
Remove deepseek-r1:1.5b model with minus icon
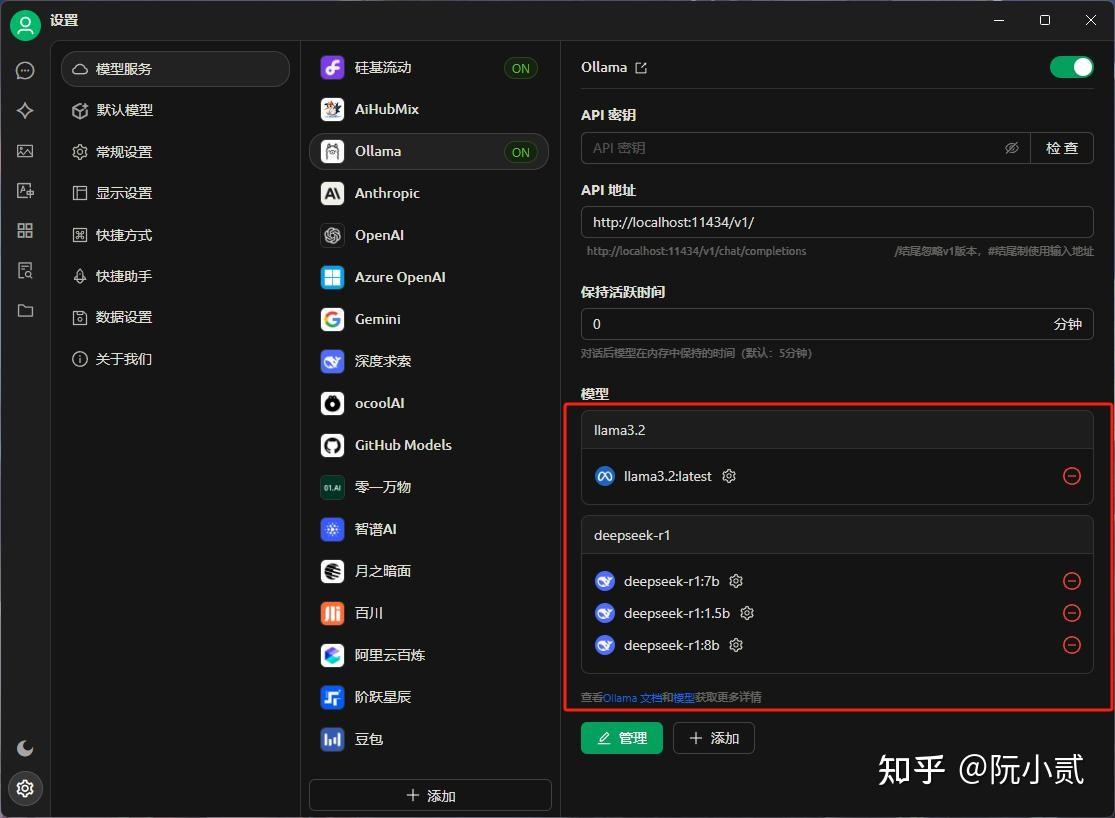tap(1072, 613)
